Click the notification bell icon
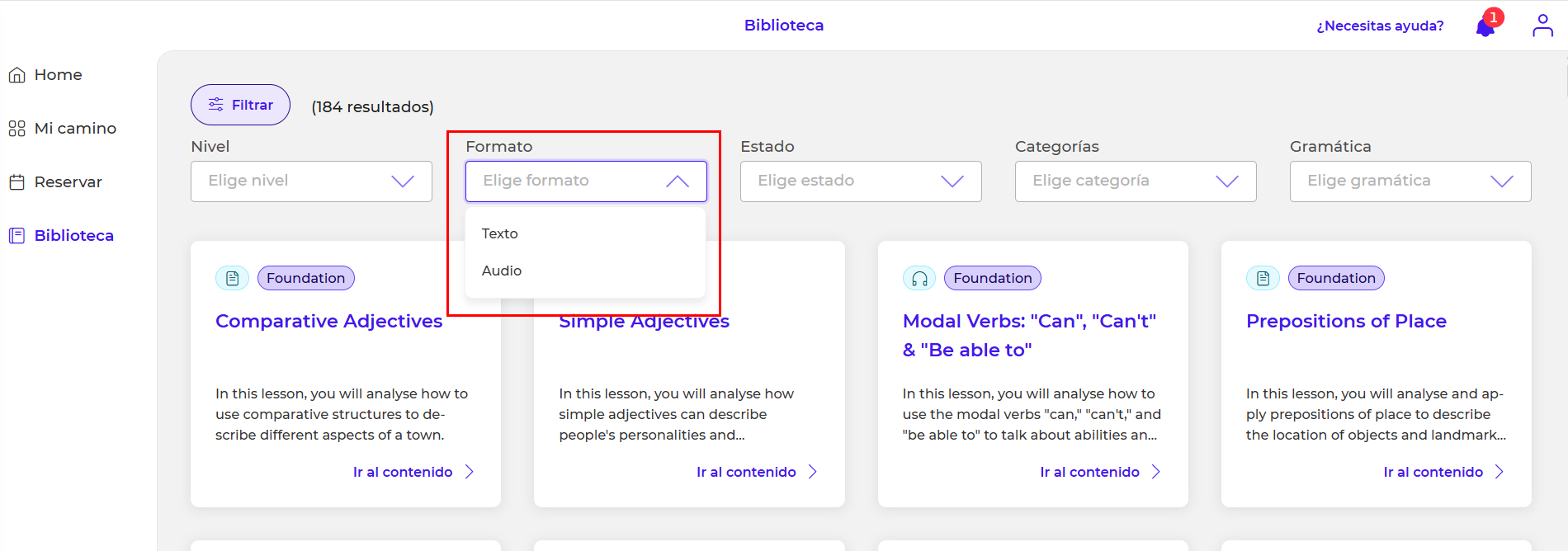 (1485, 26)
